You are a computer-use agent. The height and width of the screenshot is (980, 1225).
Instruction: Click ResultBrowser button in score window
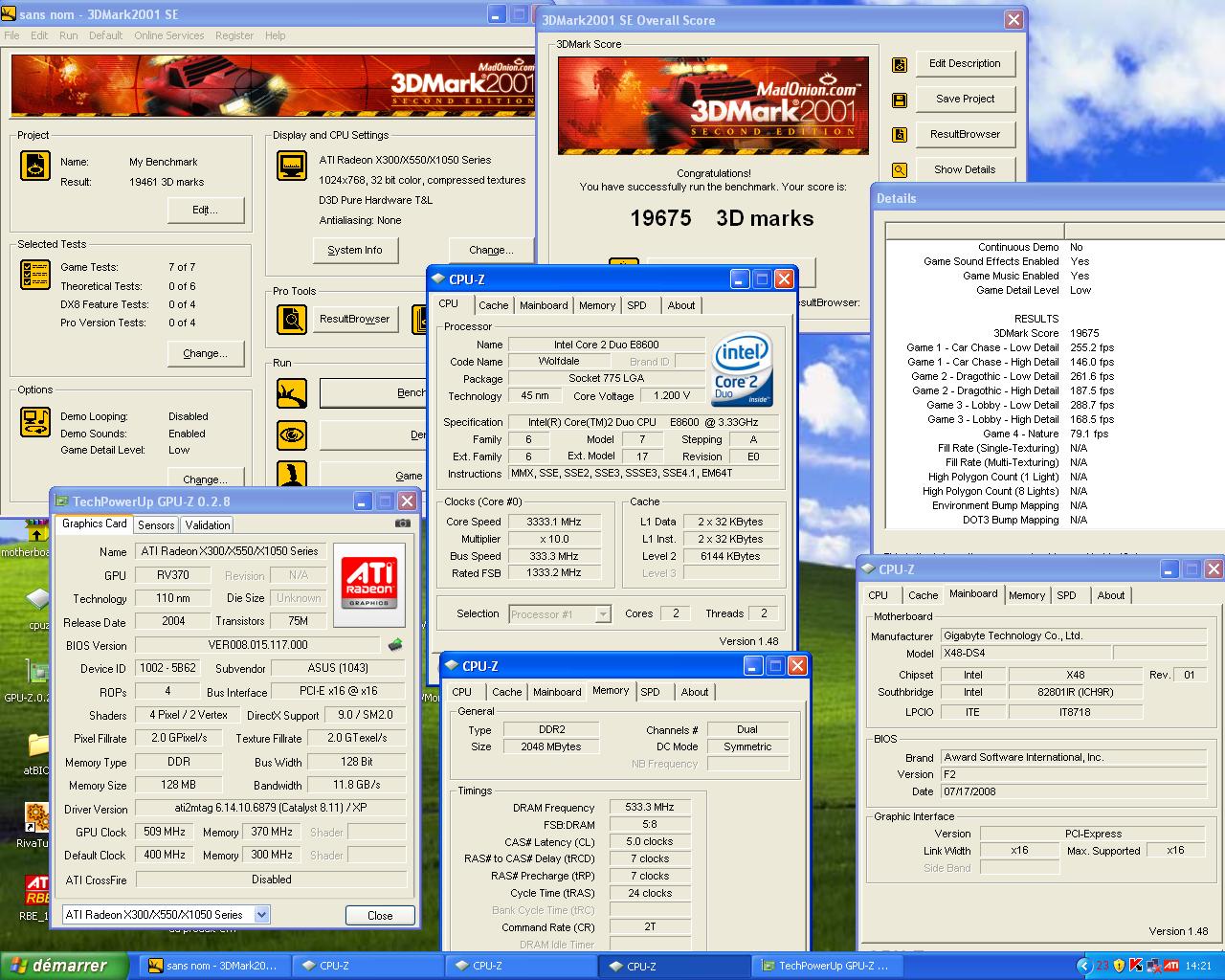click(965, 134)
